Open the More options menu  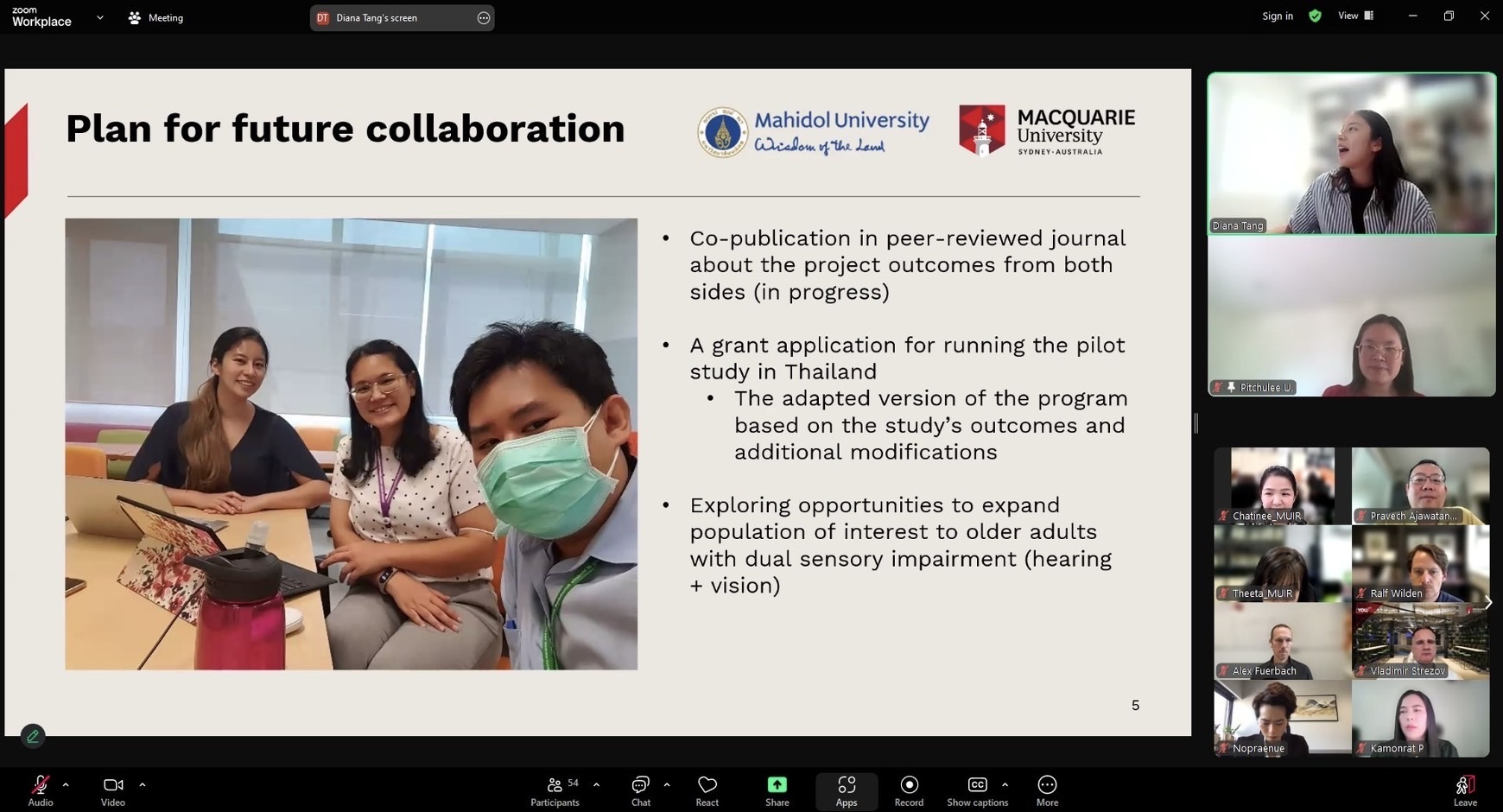[x=1047, y=790]
